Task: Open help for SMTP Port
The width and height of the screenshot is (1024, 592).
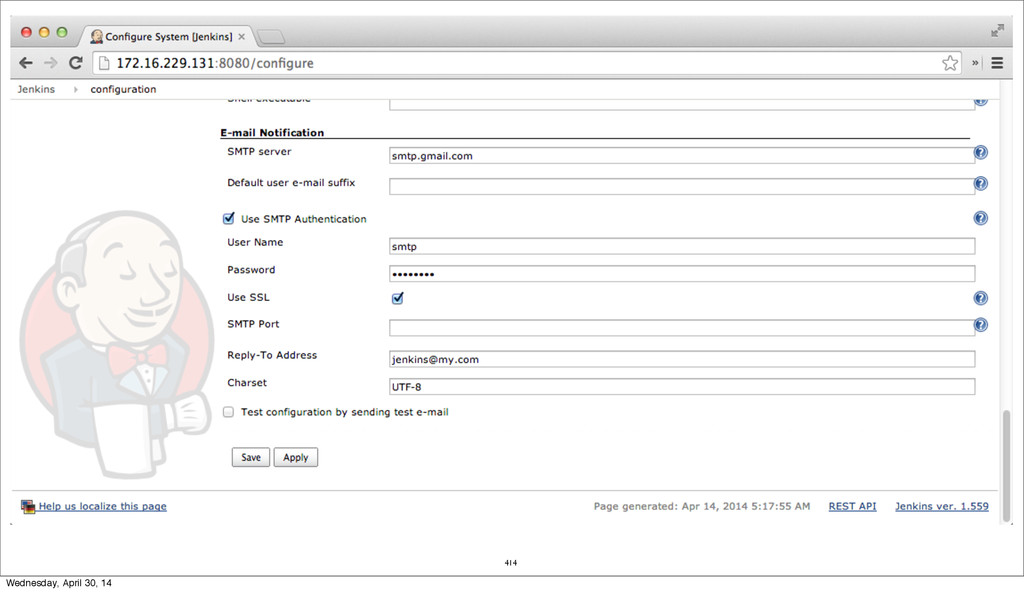Action: (x=980, y=325)
